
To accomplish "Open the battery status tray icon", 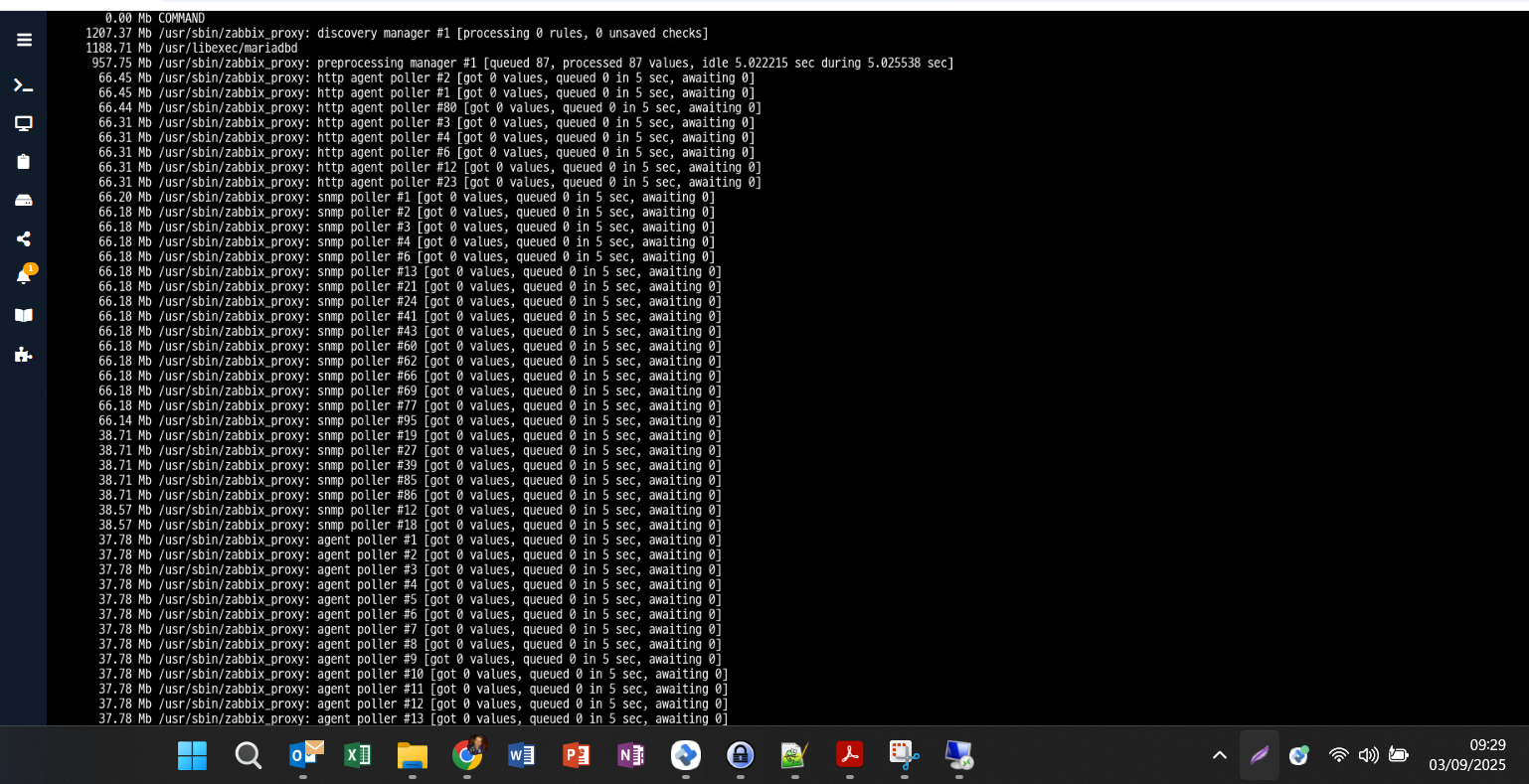I will [1399, 755].
